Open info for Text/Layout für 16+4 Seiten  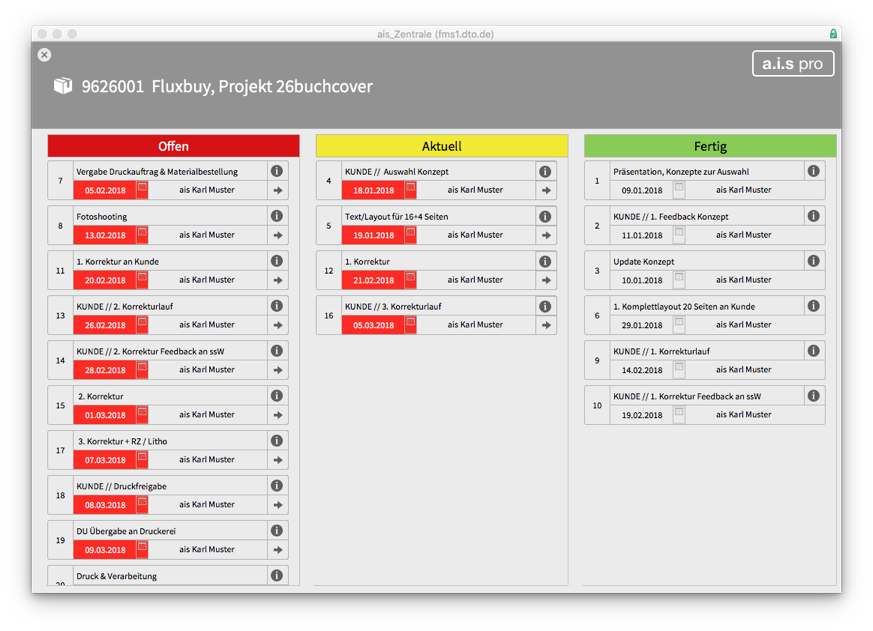pyautogui.click(x=545, y=217)
